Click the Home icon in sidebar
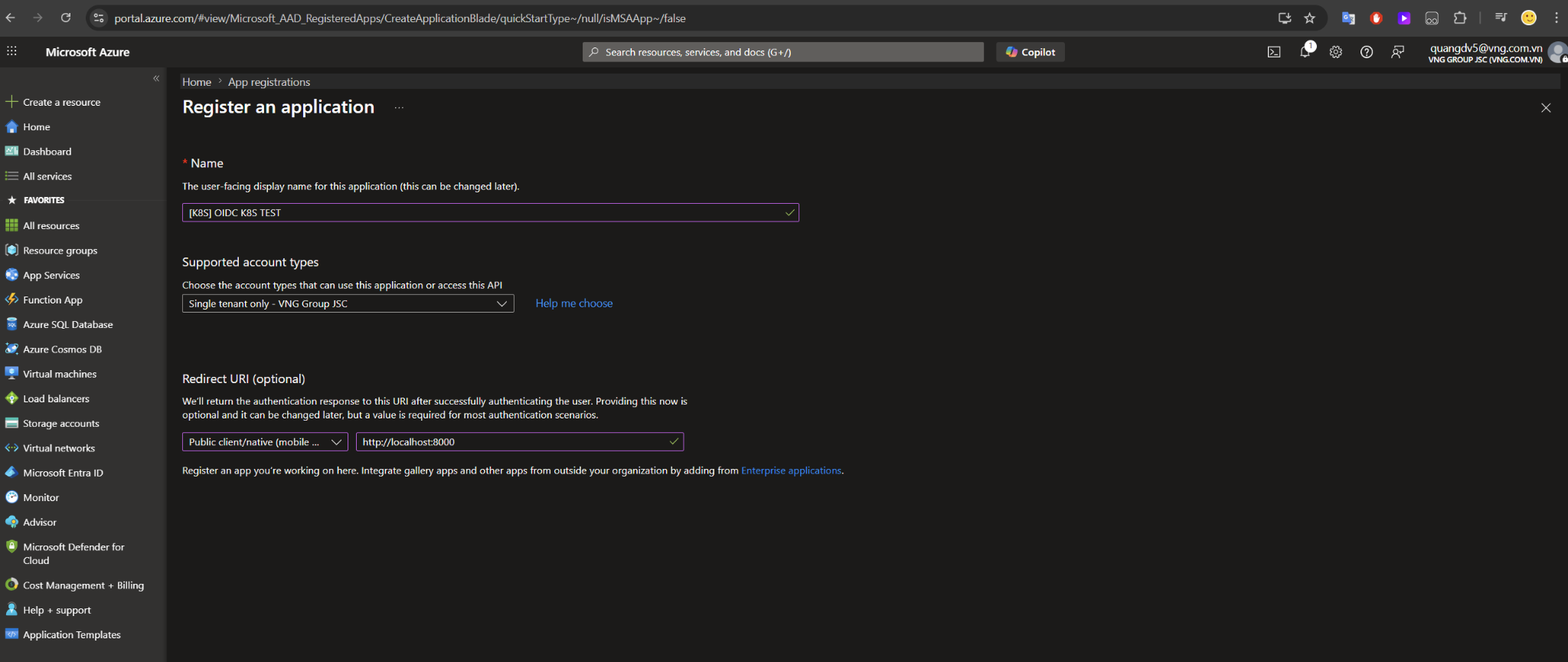This screenshot has width=1568, height=662. (11, 127)
